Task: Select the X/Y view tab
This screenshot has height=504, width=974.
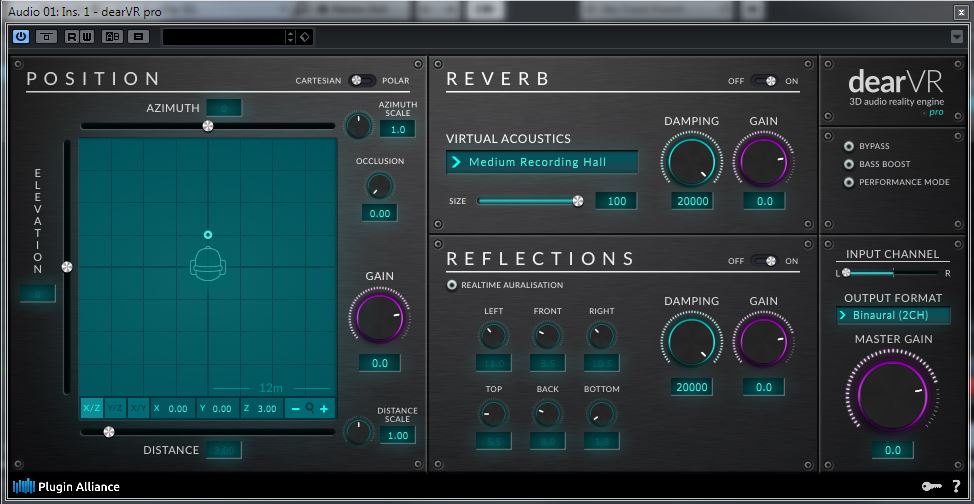Action: pos(138,408)
